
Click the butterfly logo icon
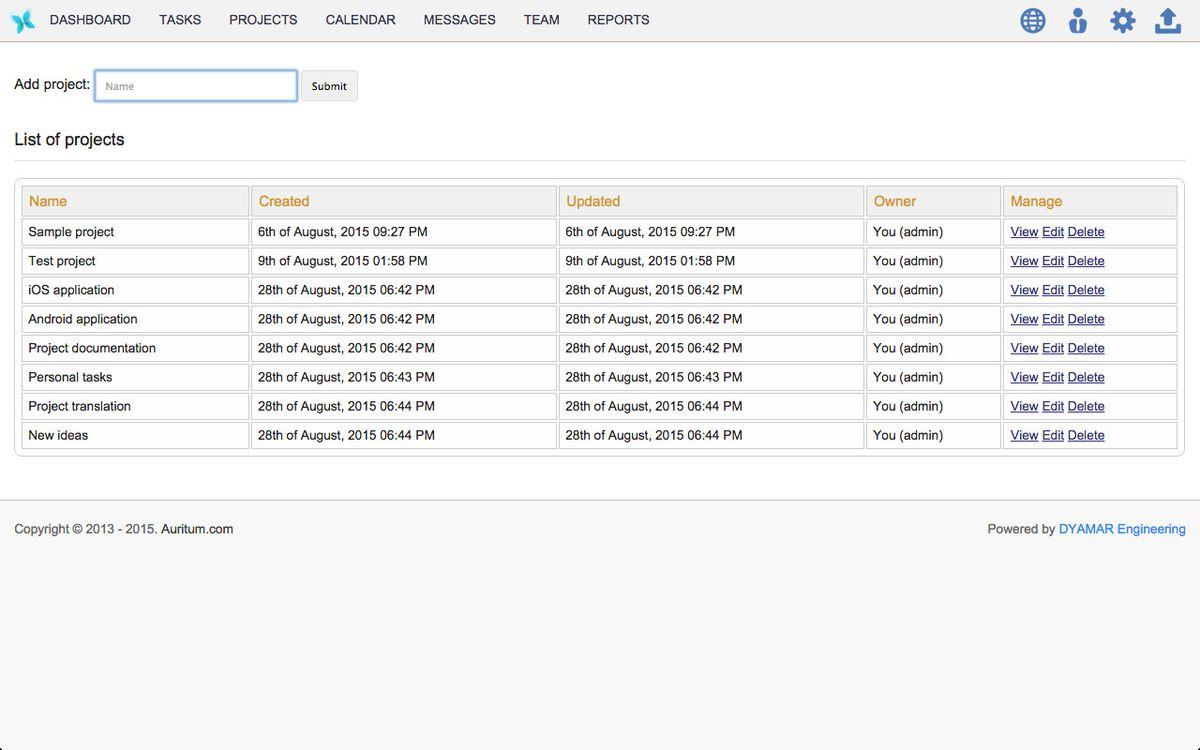[x=22, y=20]
